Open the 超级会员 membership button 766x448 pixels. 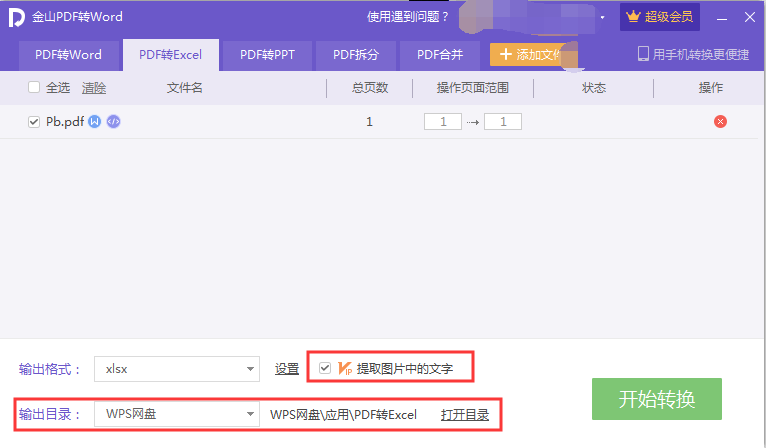point(660,17)
